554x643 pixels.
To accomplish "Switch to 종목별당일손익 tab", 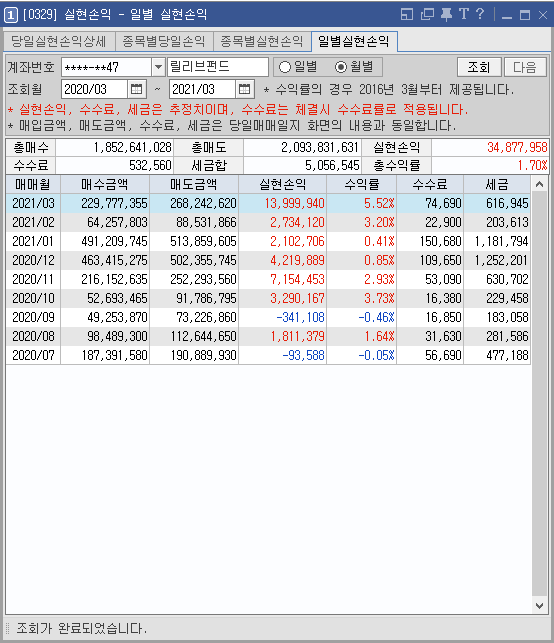I will click(164, 41).
